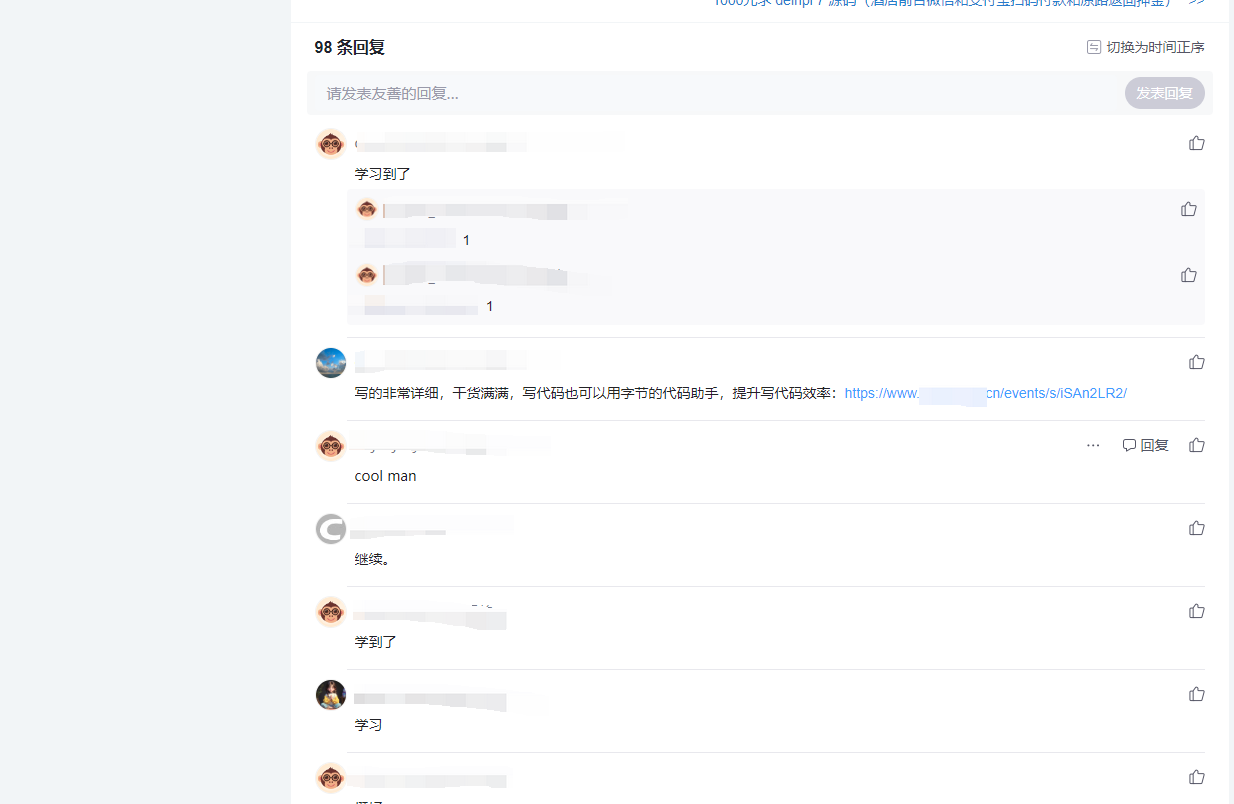Like the comment about 字节的代码助手
Screen dimensions: 1234x804
coord(1196,362)
